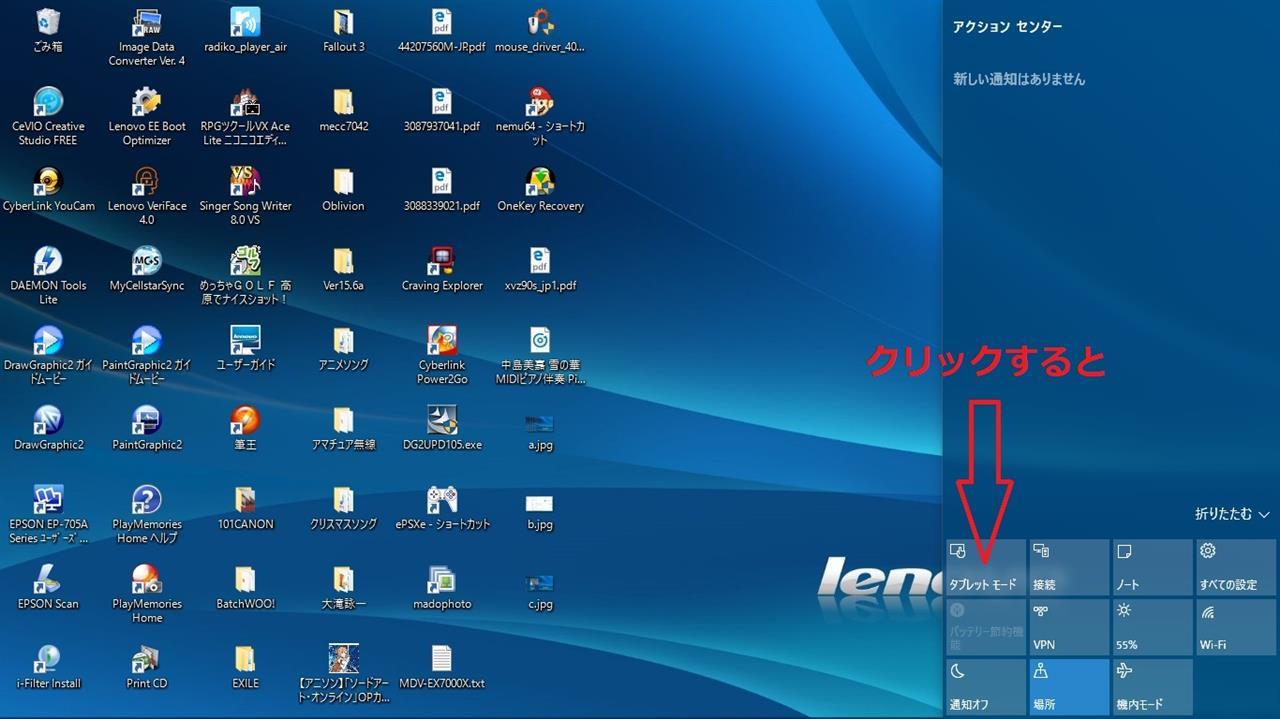Toggle the VPN quick action tile

pos(1070,627)
